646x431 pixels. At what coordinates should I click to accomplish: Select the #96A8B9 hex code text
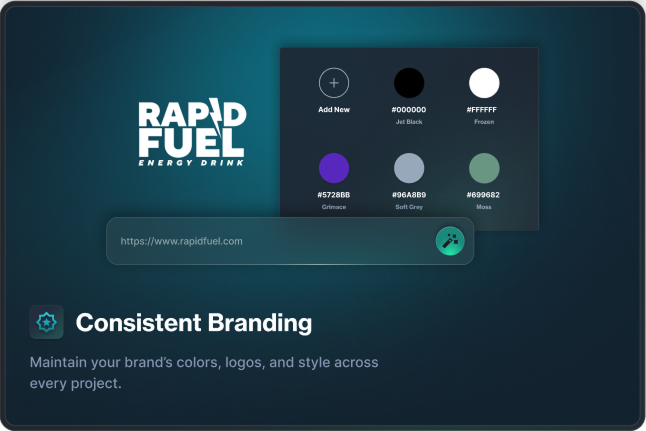coord(409,194)
